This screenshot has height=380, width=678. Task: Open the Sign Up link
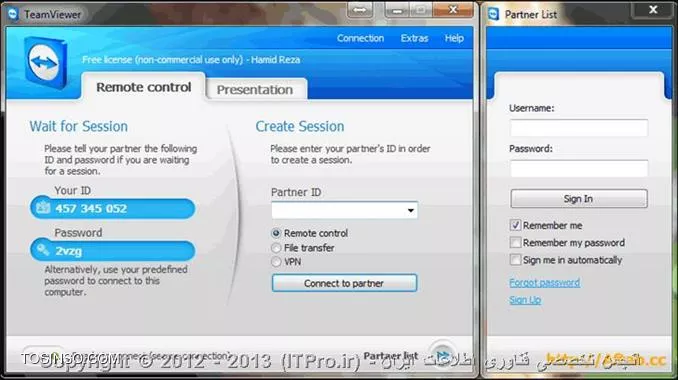[525, 300]
